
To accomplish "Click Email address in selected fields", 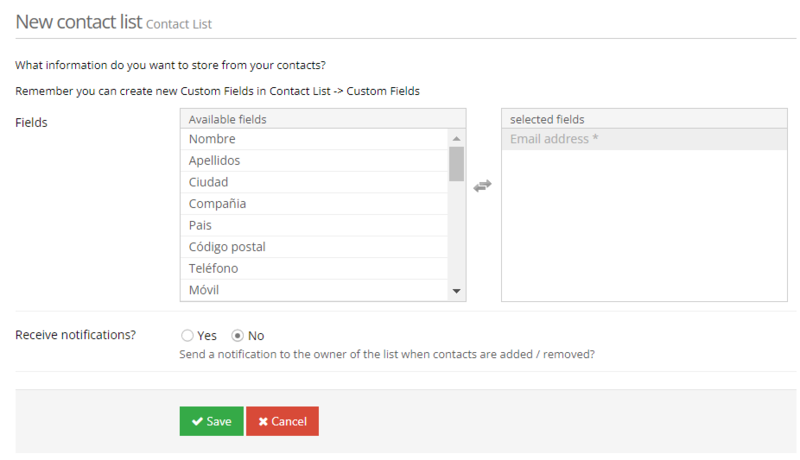I will [554, 139].
